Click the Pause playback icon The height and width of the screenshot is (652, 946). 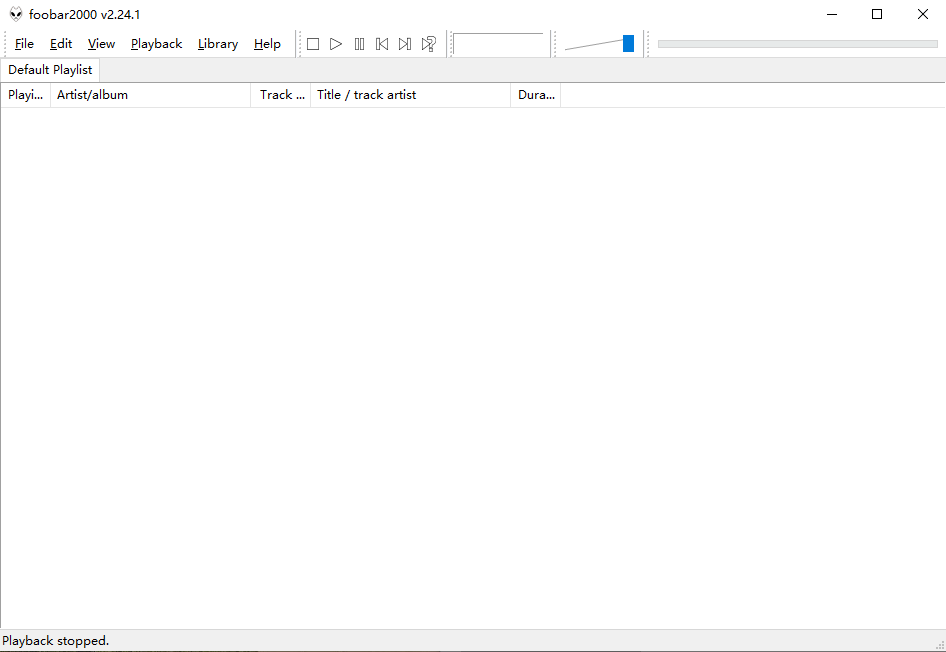pos(359,44)
